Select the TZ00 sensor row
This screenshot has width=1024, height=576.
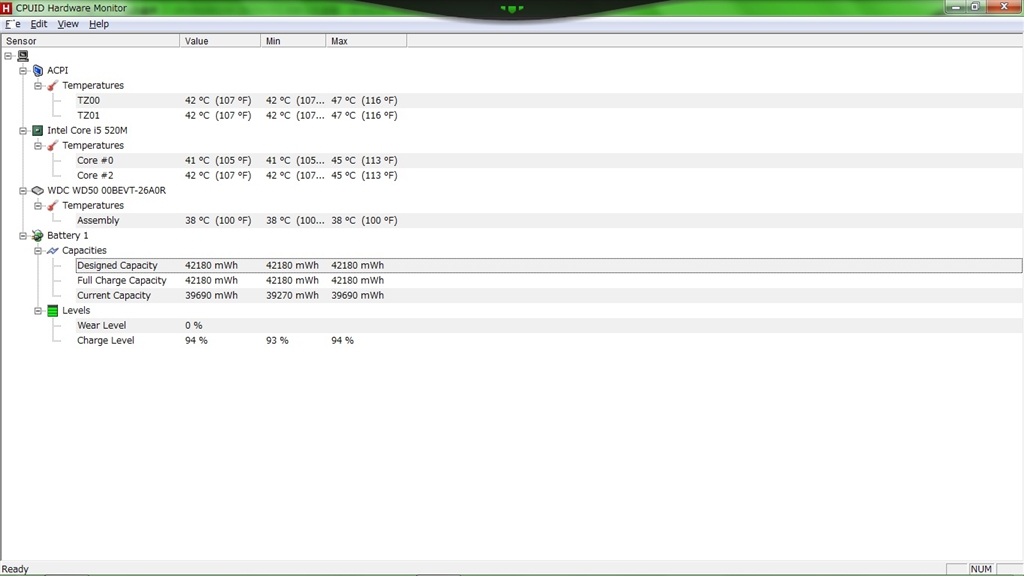click(549, 101)
